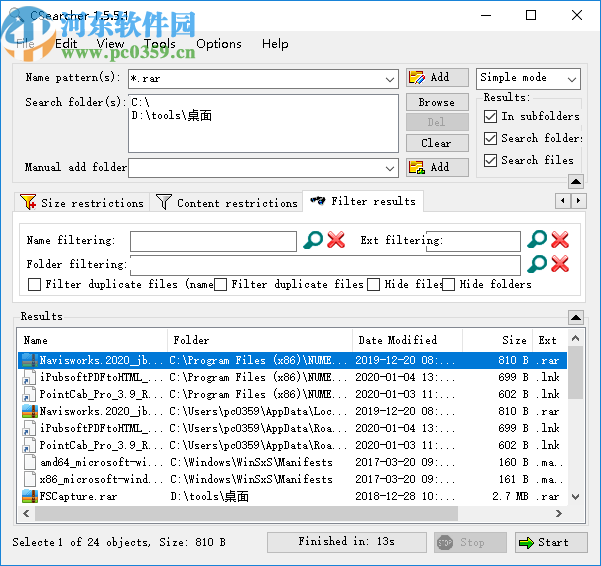Toggle In subfolders checkbox

tap(491, 116)
